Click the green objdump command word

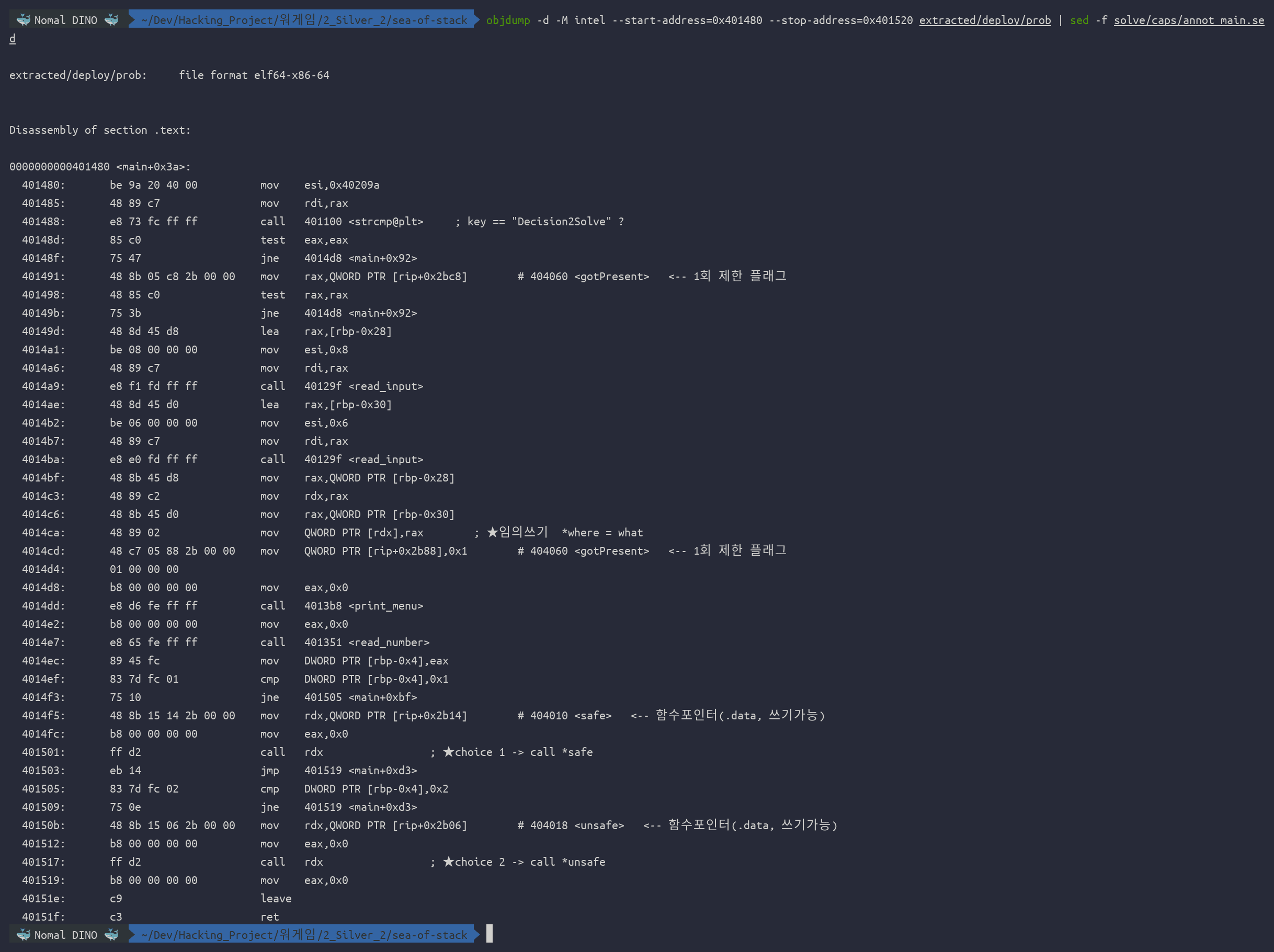(x=508, y=20)
